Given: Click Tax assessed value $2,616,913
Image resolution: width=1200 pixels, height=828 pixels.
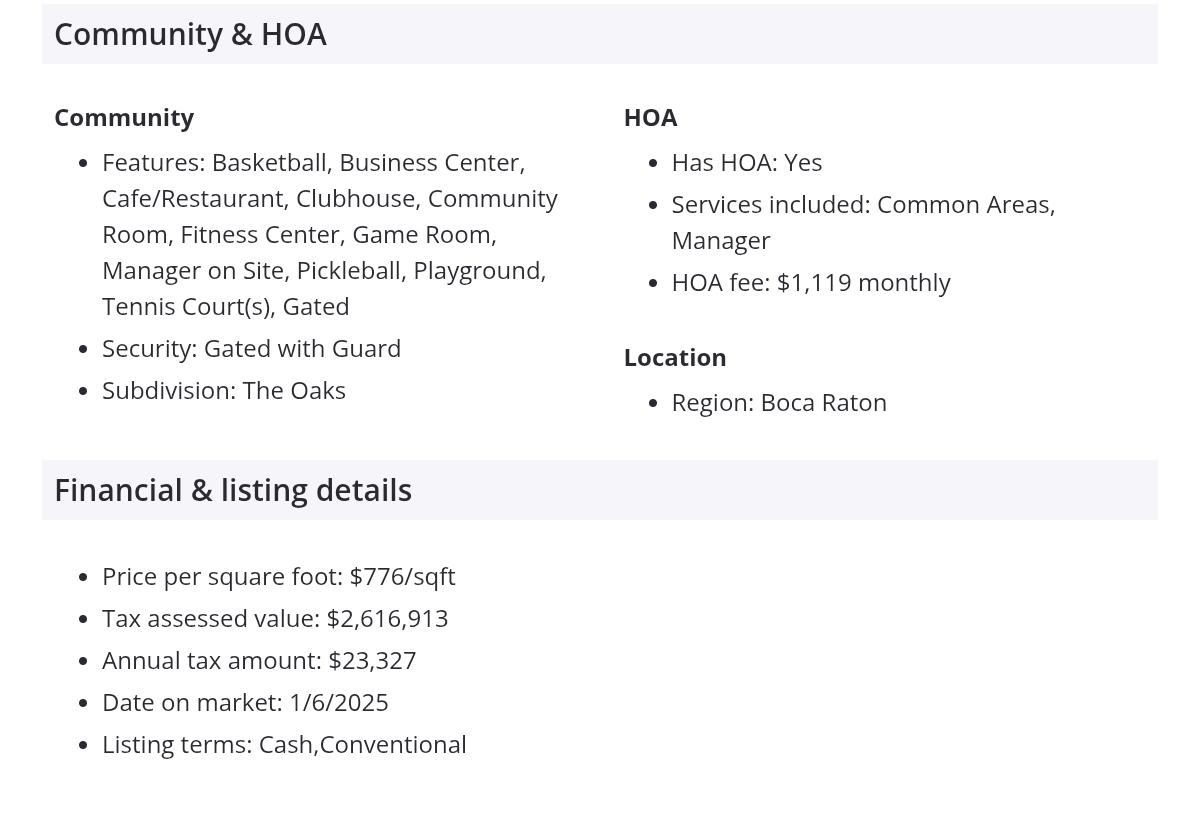Looking at the screenshot, I should tap(275, 618).
